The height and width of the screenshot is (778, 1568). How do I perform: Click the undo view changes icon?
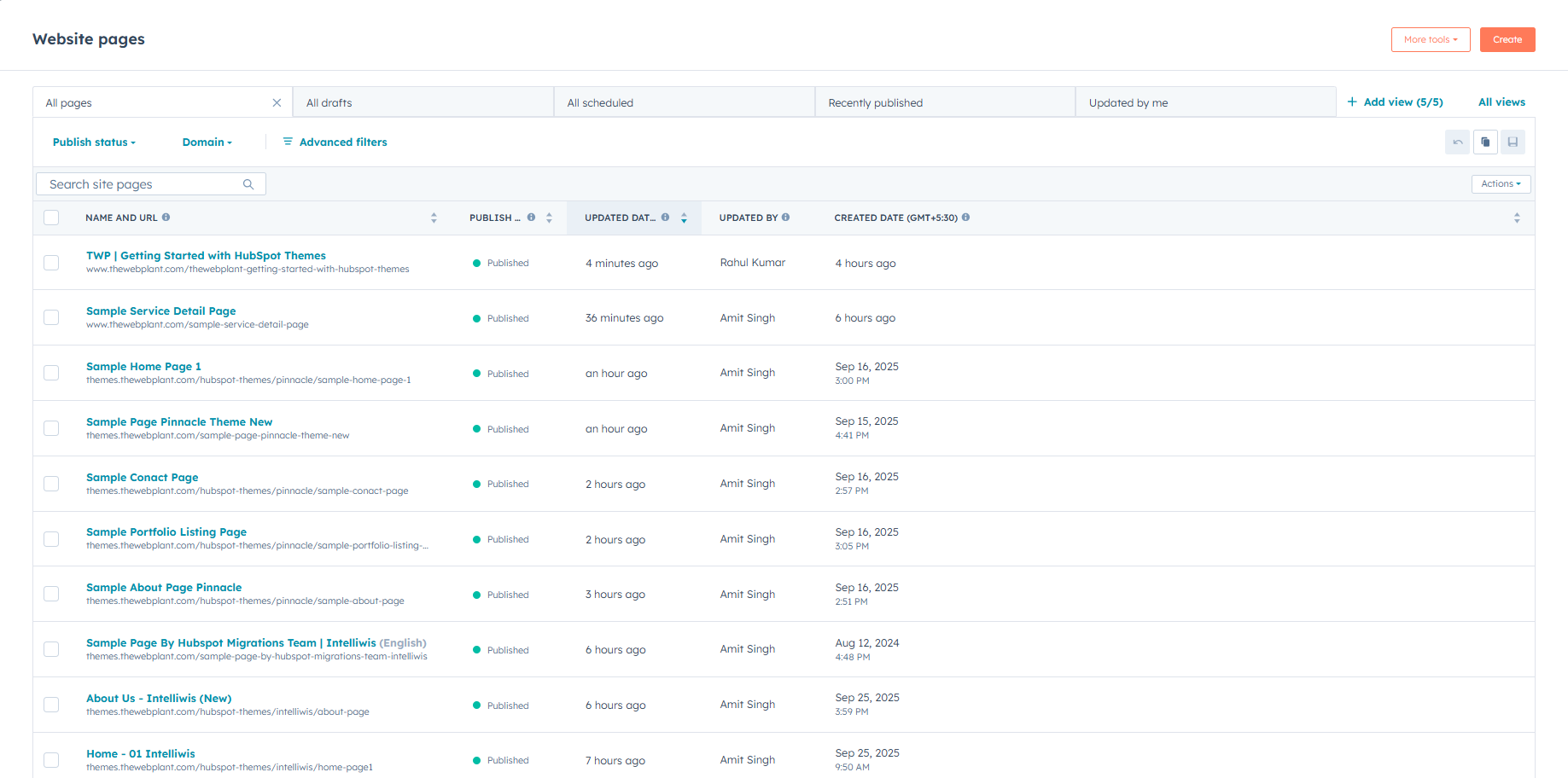(x=1458, y=142)
